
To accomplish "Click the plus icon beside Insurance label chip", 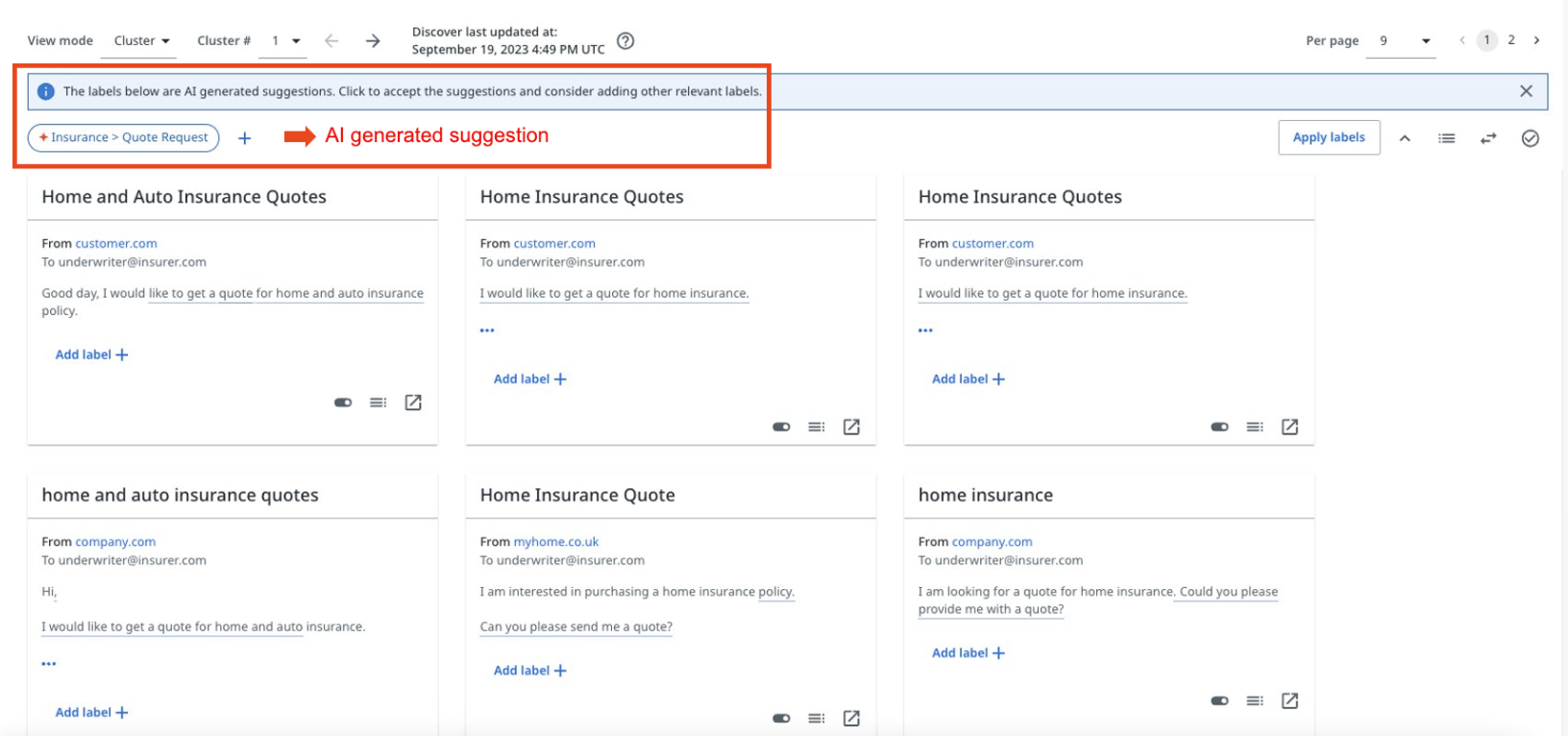I will (x=245, y=138).
